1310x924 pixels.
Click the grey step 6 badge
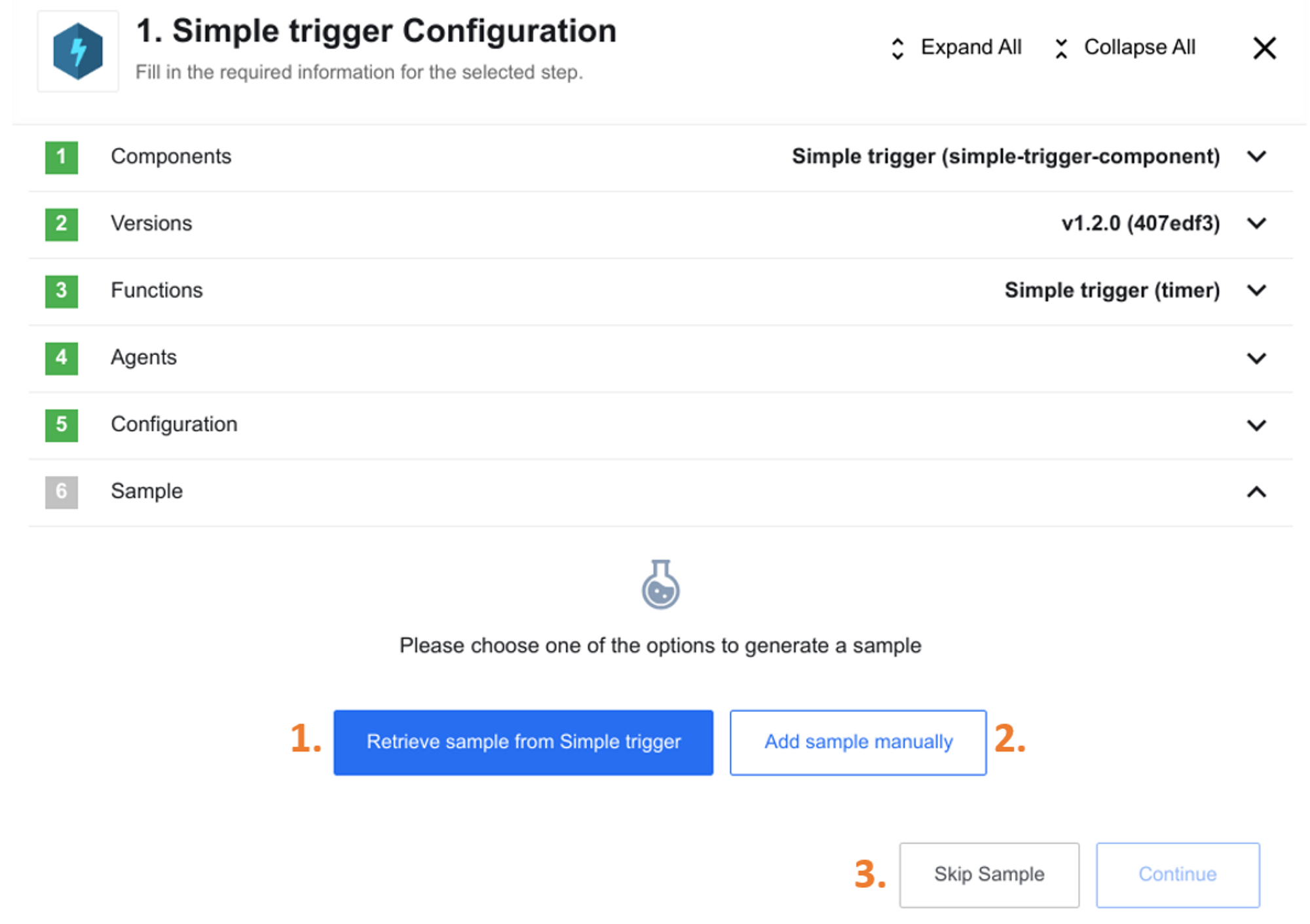pos(62,492)
